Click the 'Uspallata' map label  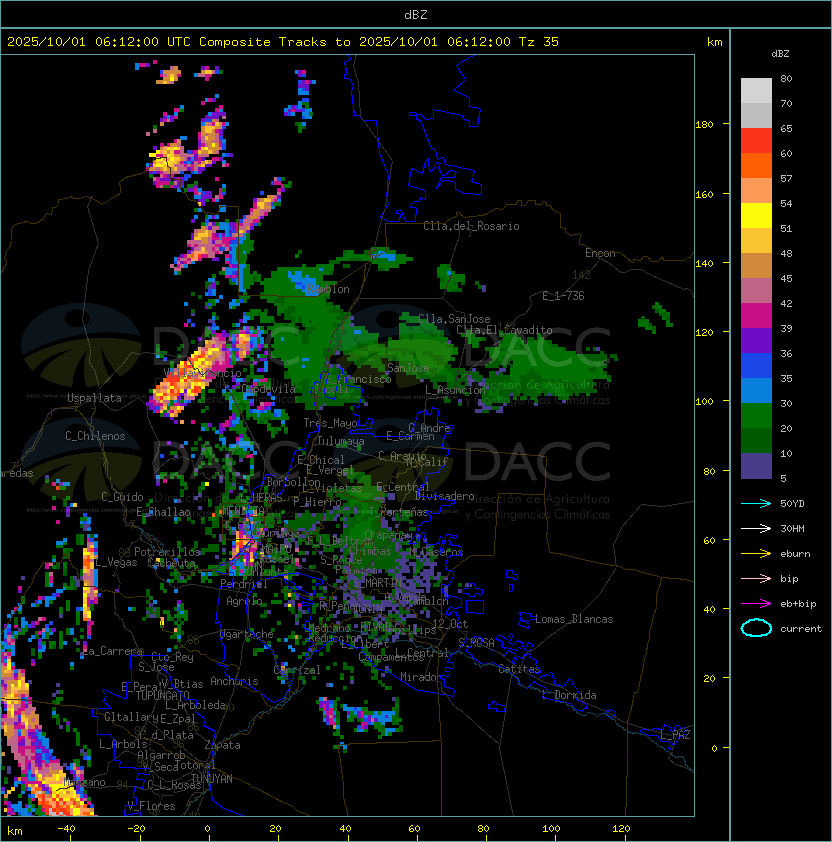(94, 398)
